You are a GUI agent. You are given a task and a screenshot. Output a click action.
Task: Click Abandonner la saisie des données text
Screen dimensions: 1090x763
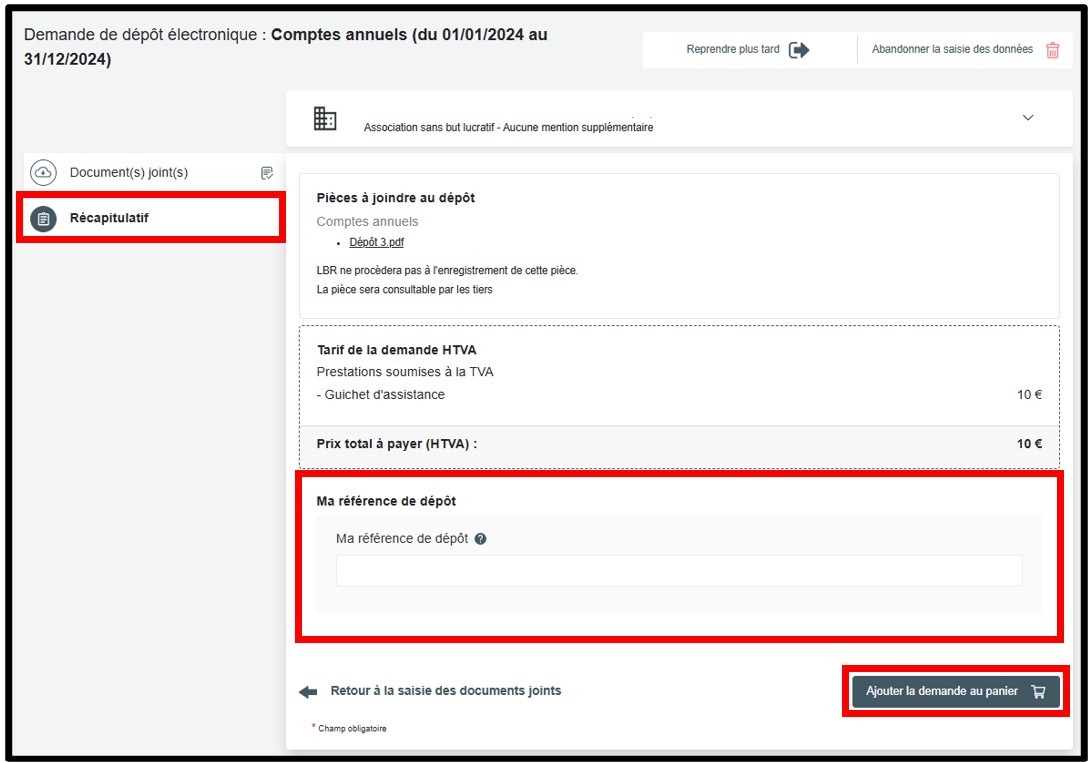point(951,50)
